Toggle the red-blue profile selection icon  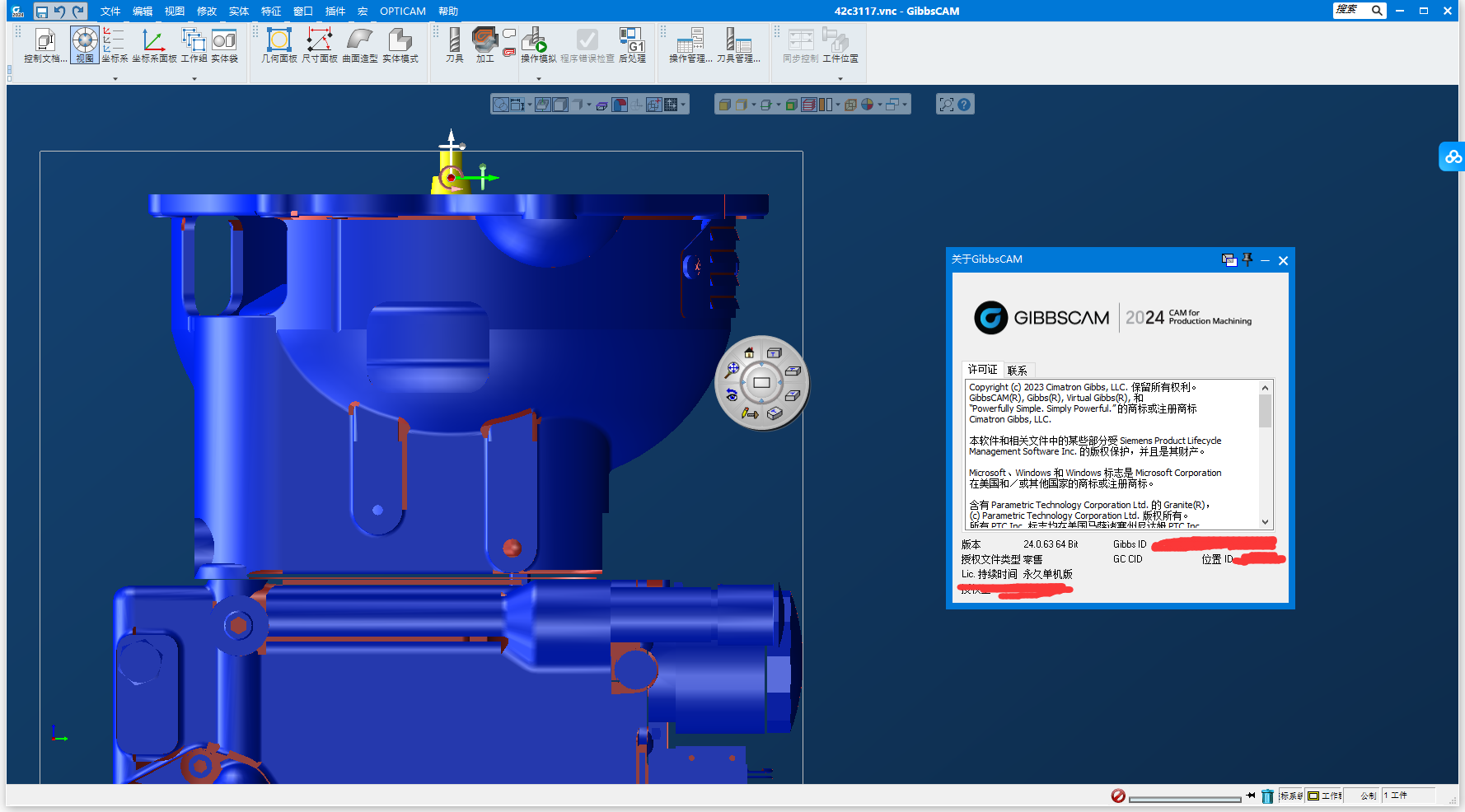pos(620,105)
